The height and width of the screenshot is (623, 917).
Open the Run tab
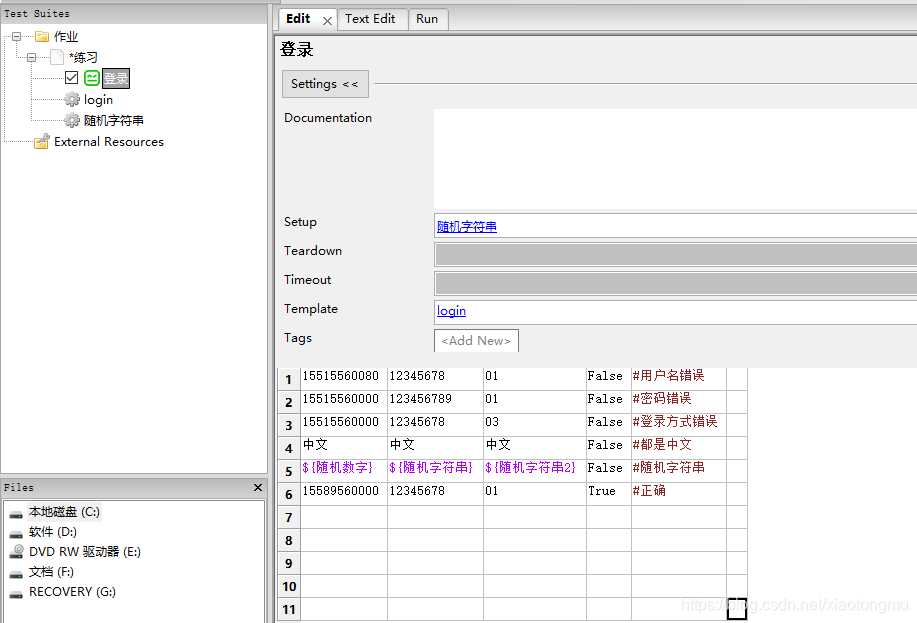click(428, 18)
